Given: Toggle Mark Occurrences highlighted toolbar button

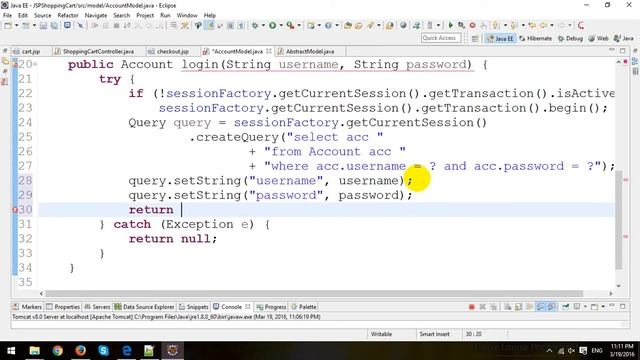Looking at the screenshot, I should pos(209,26).
